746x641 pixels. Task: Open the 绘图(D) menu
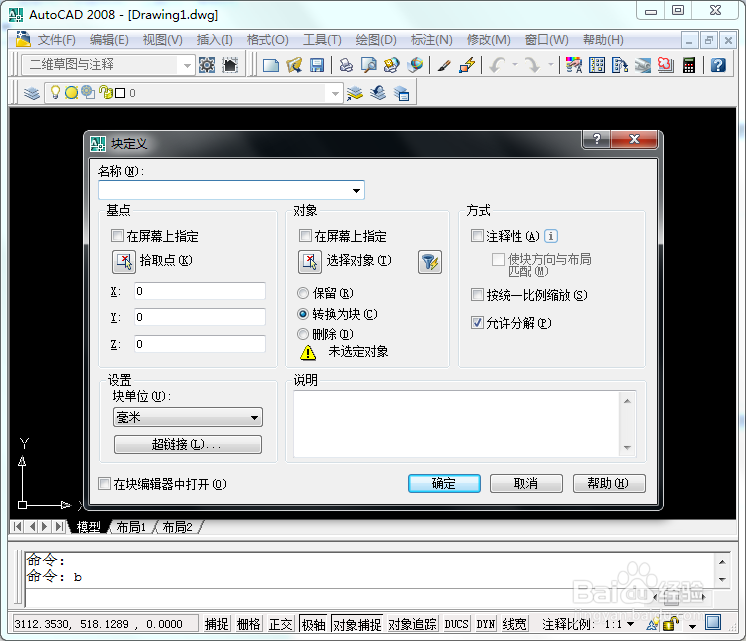(376, 40)
